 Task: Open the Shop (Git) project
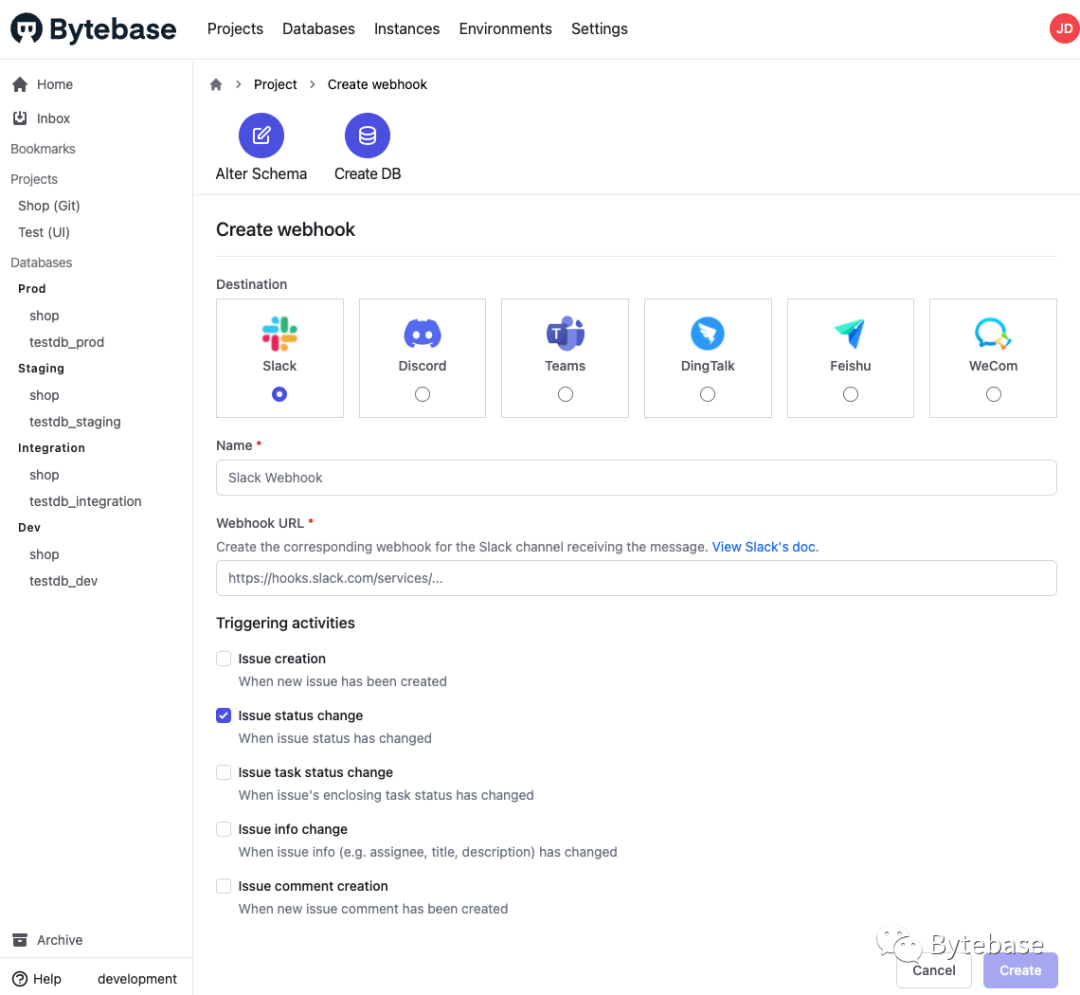(x=49, y=206)
